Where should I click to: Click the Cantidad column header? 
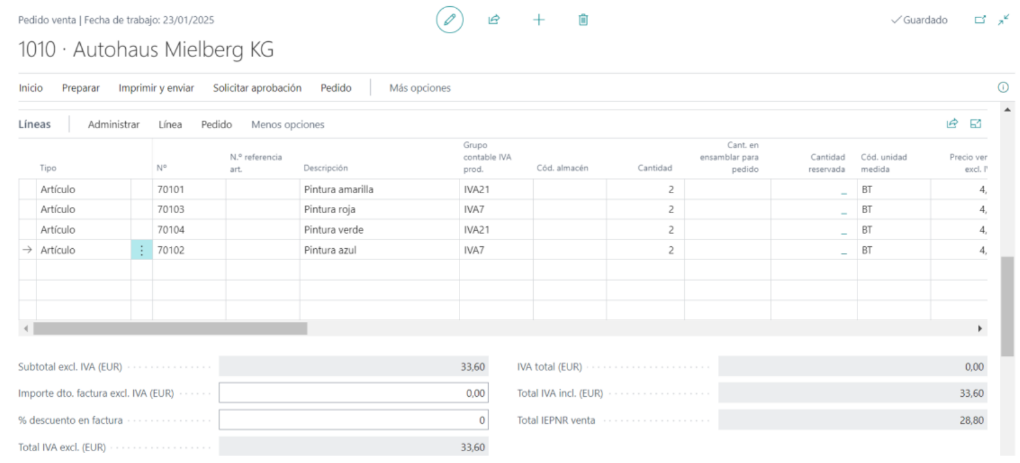pyautogui.click(x=655, y=168)
